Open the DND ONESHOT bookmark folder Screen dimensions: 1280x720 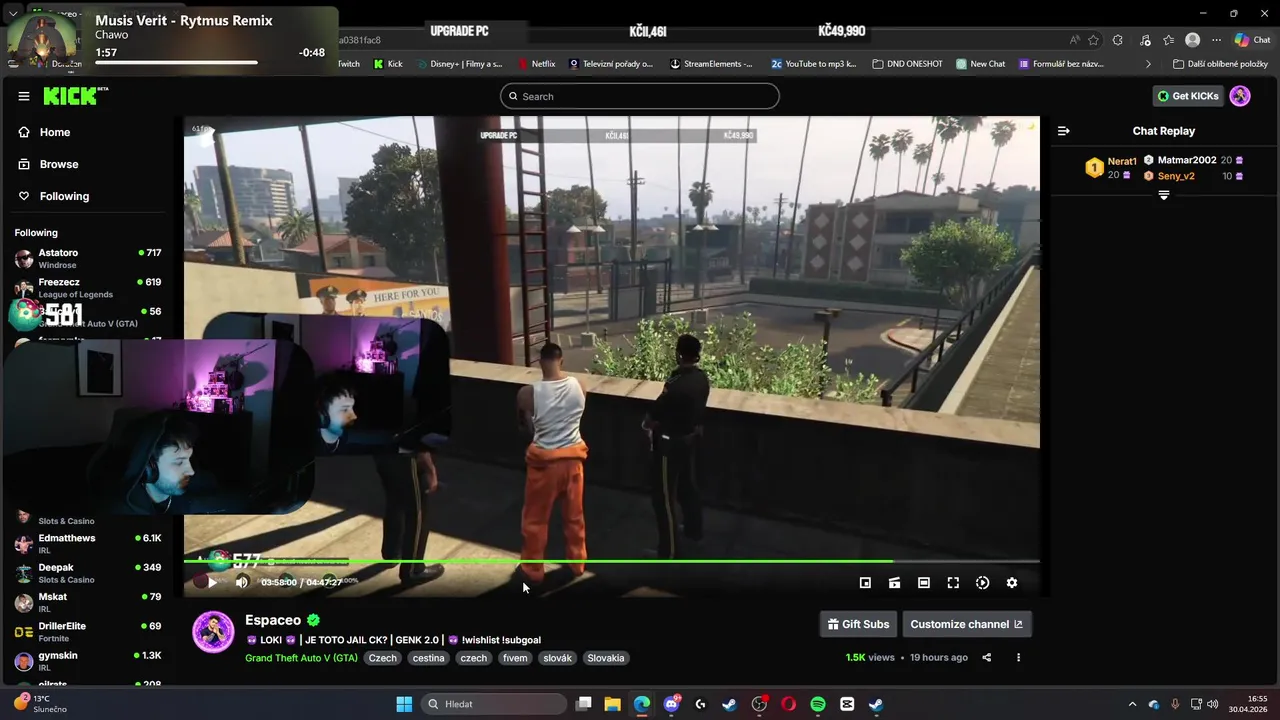click(907, 63)
